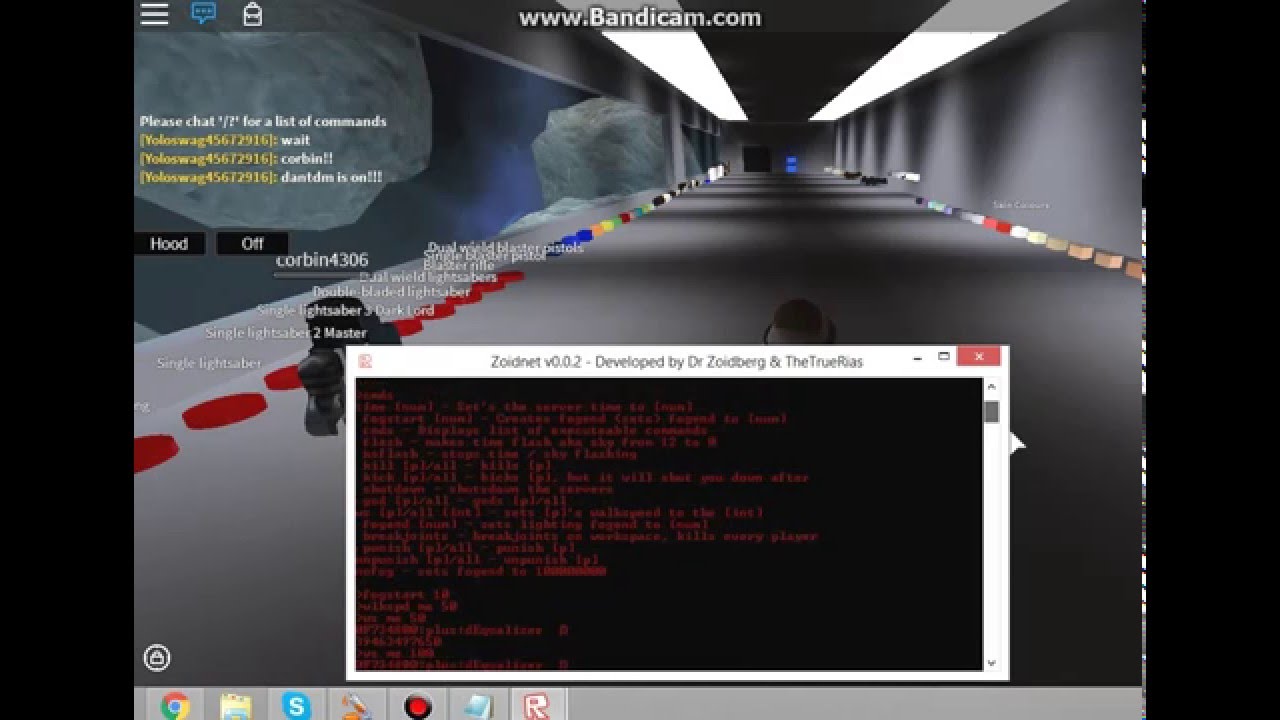Click console line 'nofog - sets fogend'
The height and width of the screenshot is (720, 1280).
coord(481,572)
